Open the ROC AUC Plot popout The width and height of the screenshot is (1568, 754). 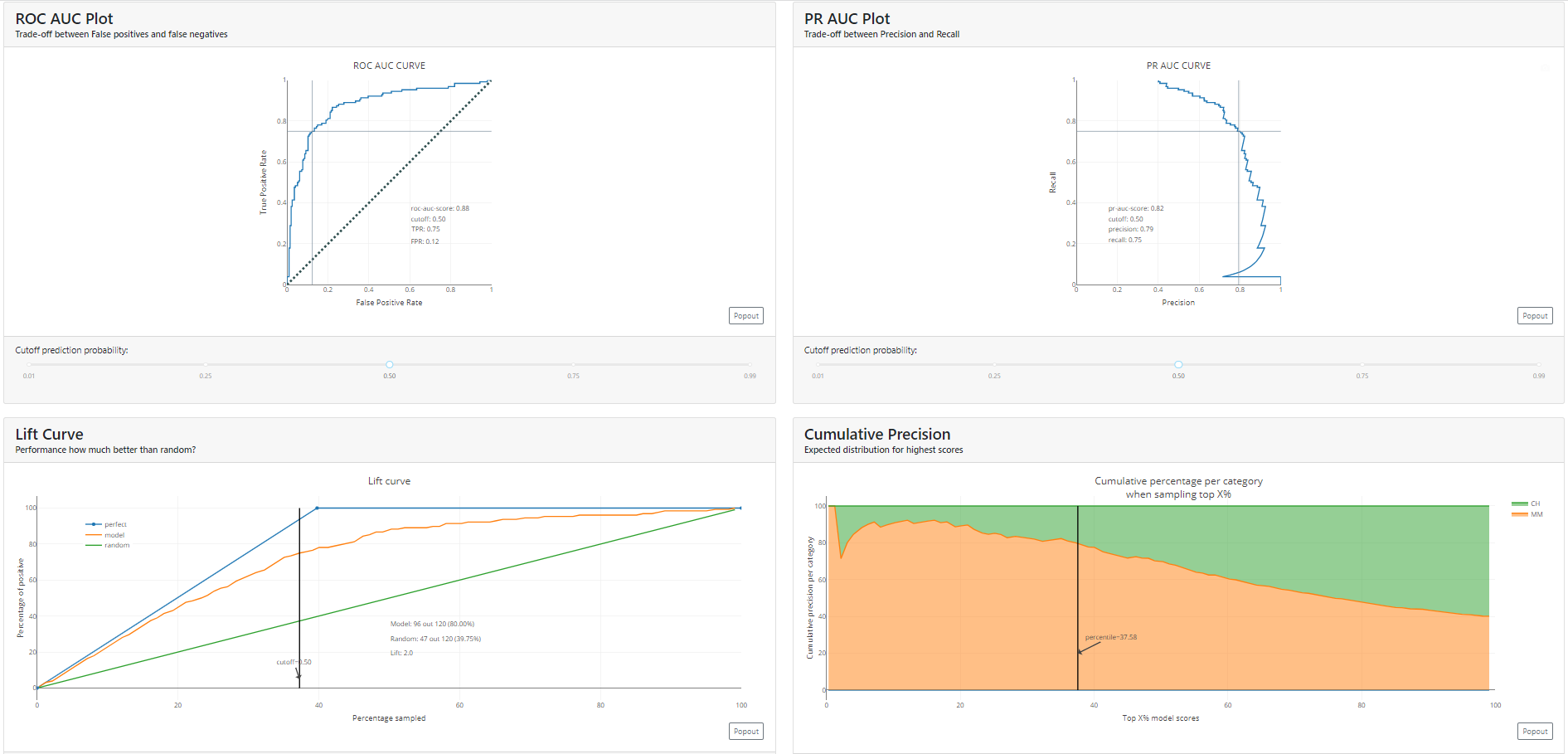(746, 316)
